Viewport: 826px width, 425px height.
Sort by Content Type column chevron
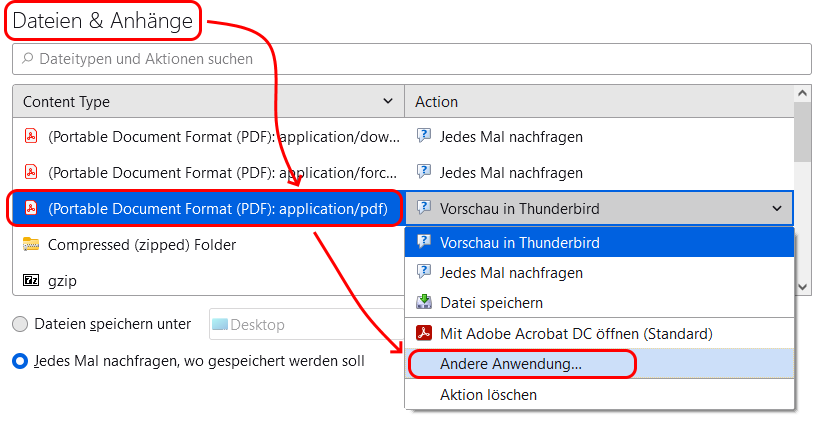pos(388,101)
